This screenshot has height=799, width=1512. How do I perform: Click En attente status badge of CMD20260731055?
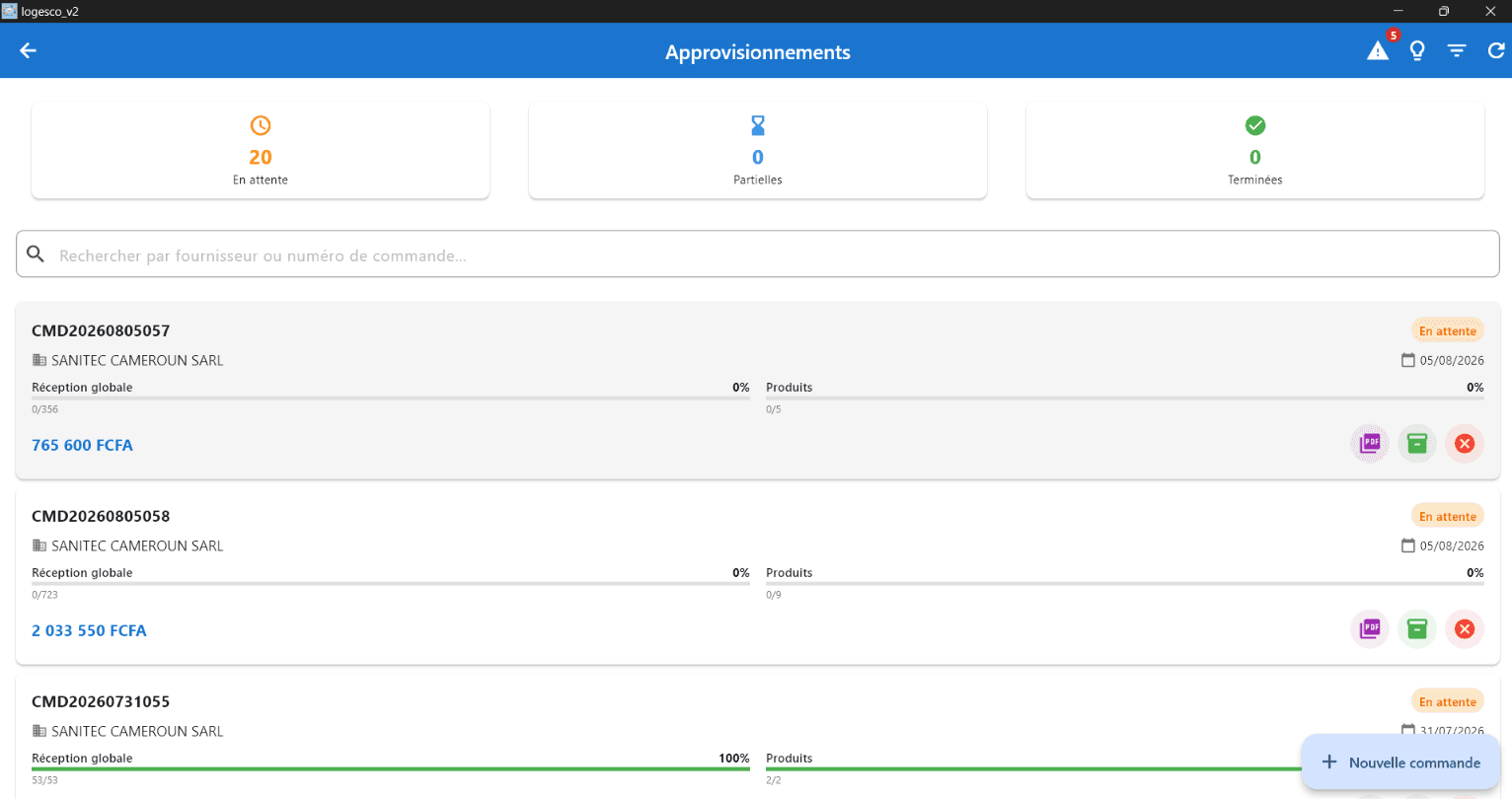[x=1448, y=701]
